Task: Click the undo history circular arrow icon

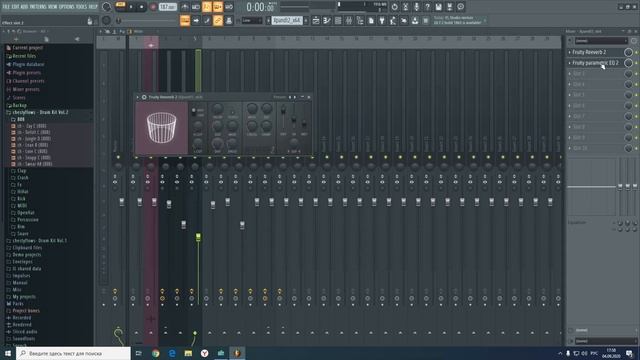Action: click(394, 7)
